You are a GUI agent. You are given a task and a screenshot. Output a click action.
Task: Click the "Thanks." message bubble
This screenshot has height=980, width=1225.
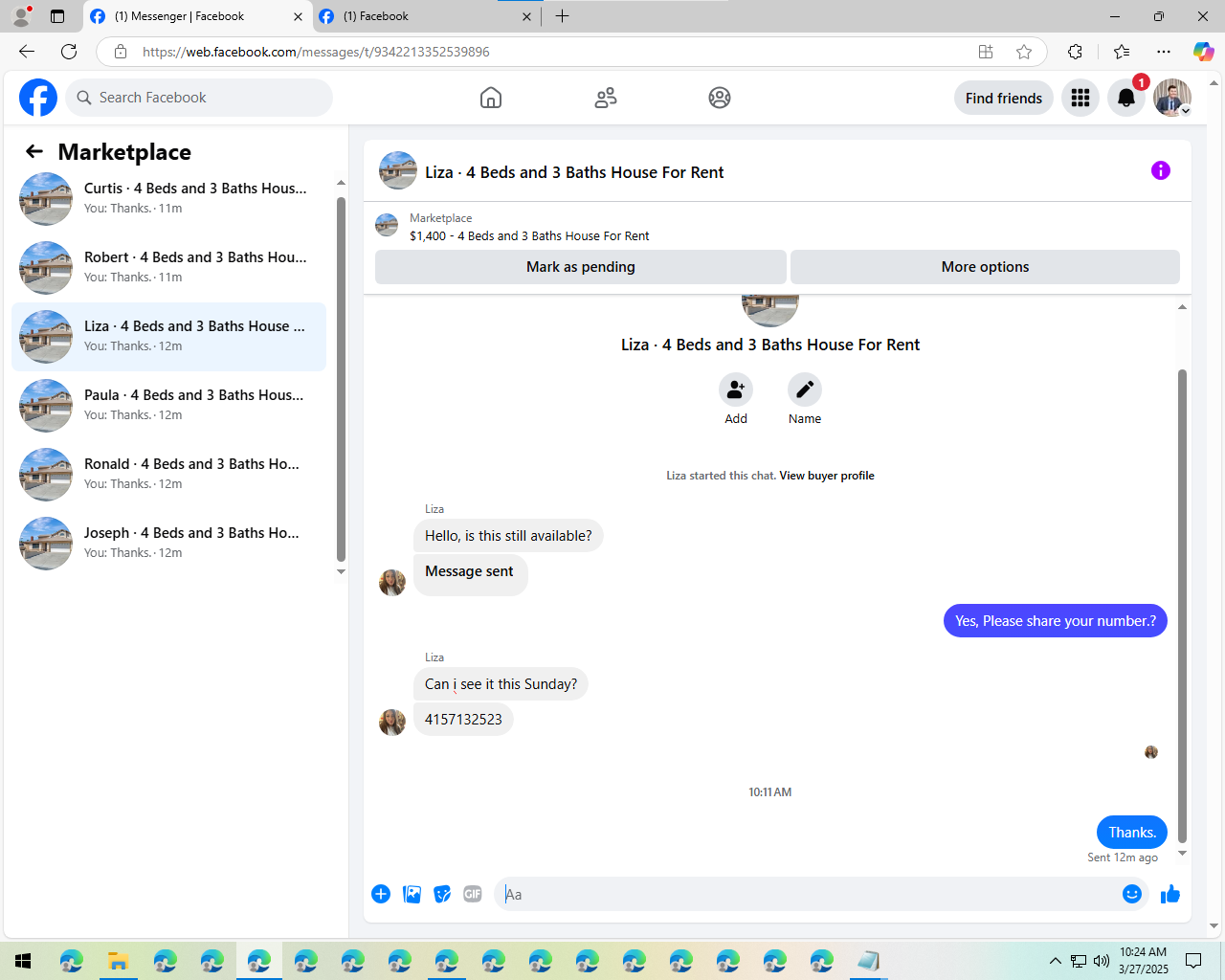pos(1132,833)
